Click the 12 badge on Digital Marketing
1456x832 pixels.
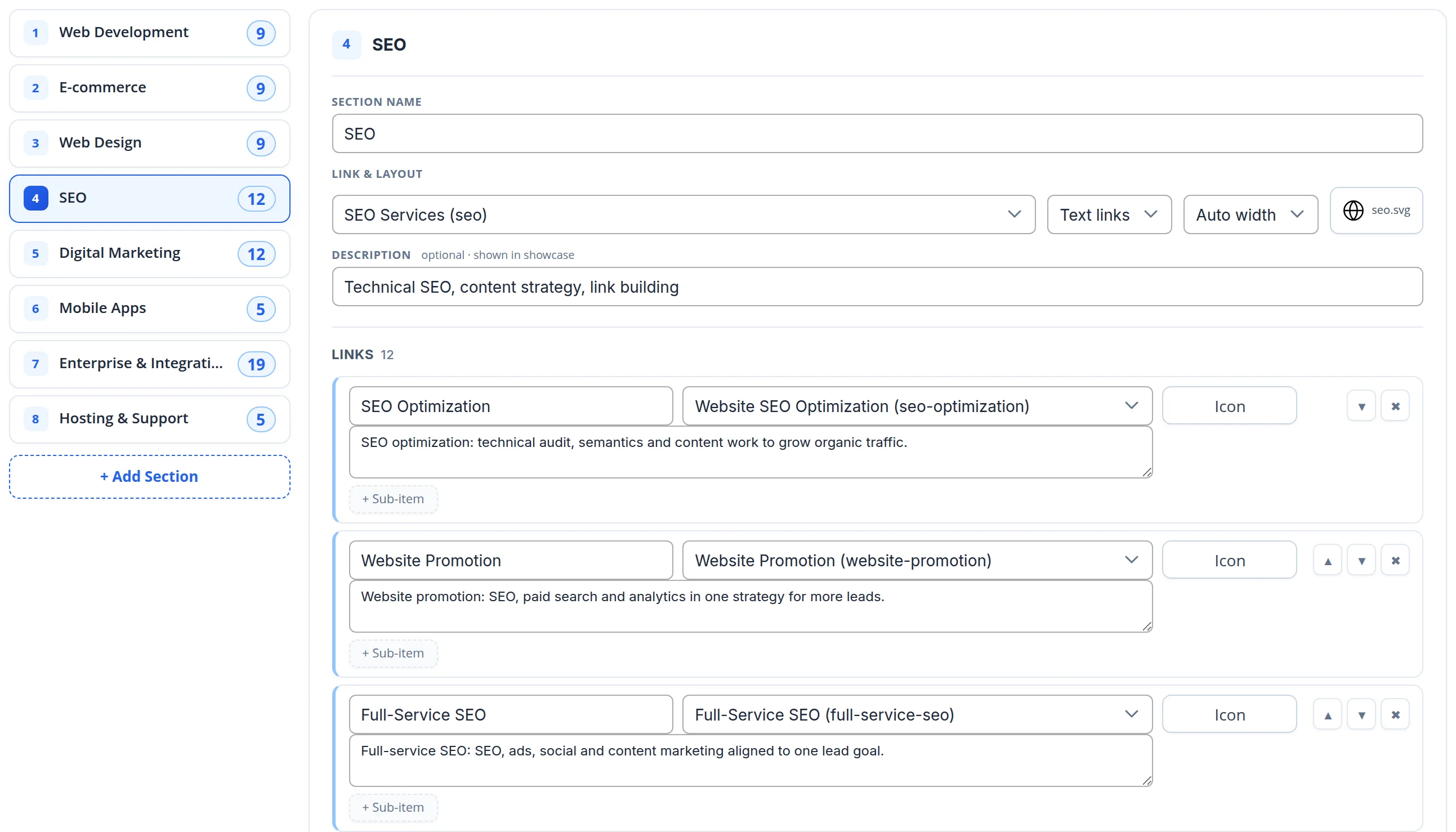coord(257,254)
